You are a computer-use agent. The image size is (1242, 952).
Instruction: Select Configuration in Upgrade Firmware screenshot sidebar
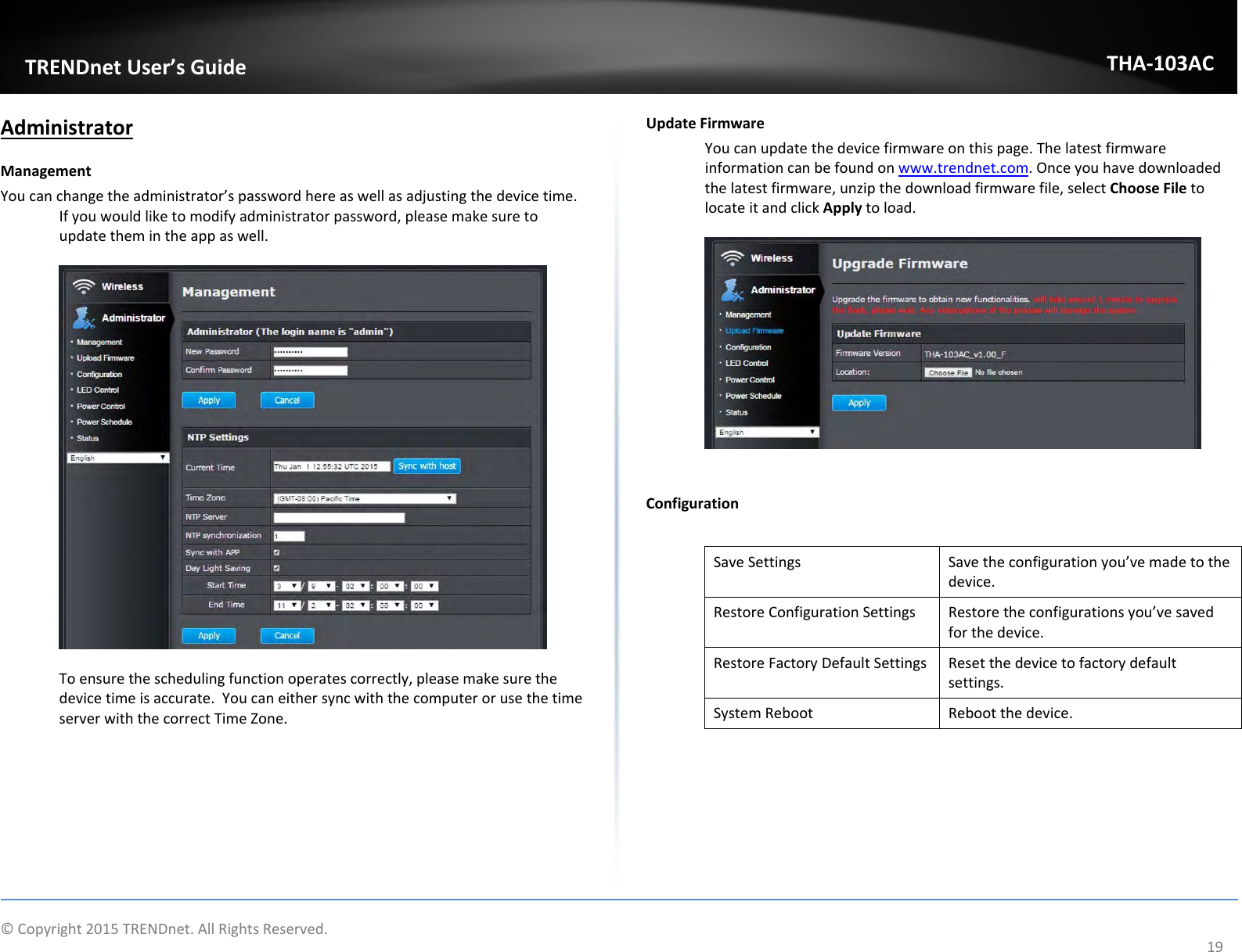coord(748,347)
